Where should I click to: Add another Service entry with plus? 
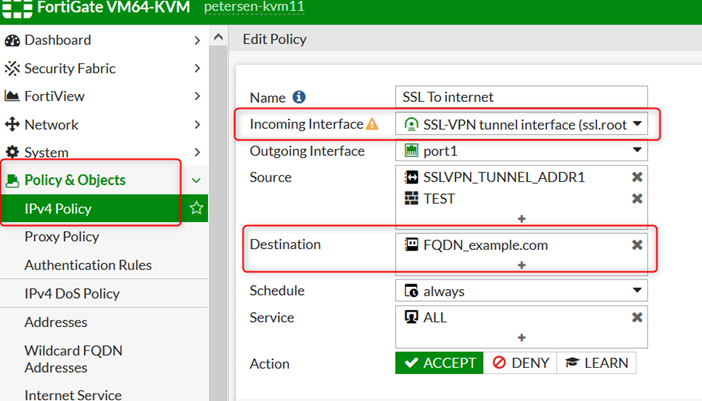pyautogui.click(x=521, y=338)
